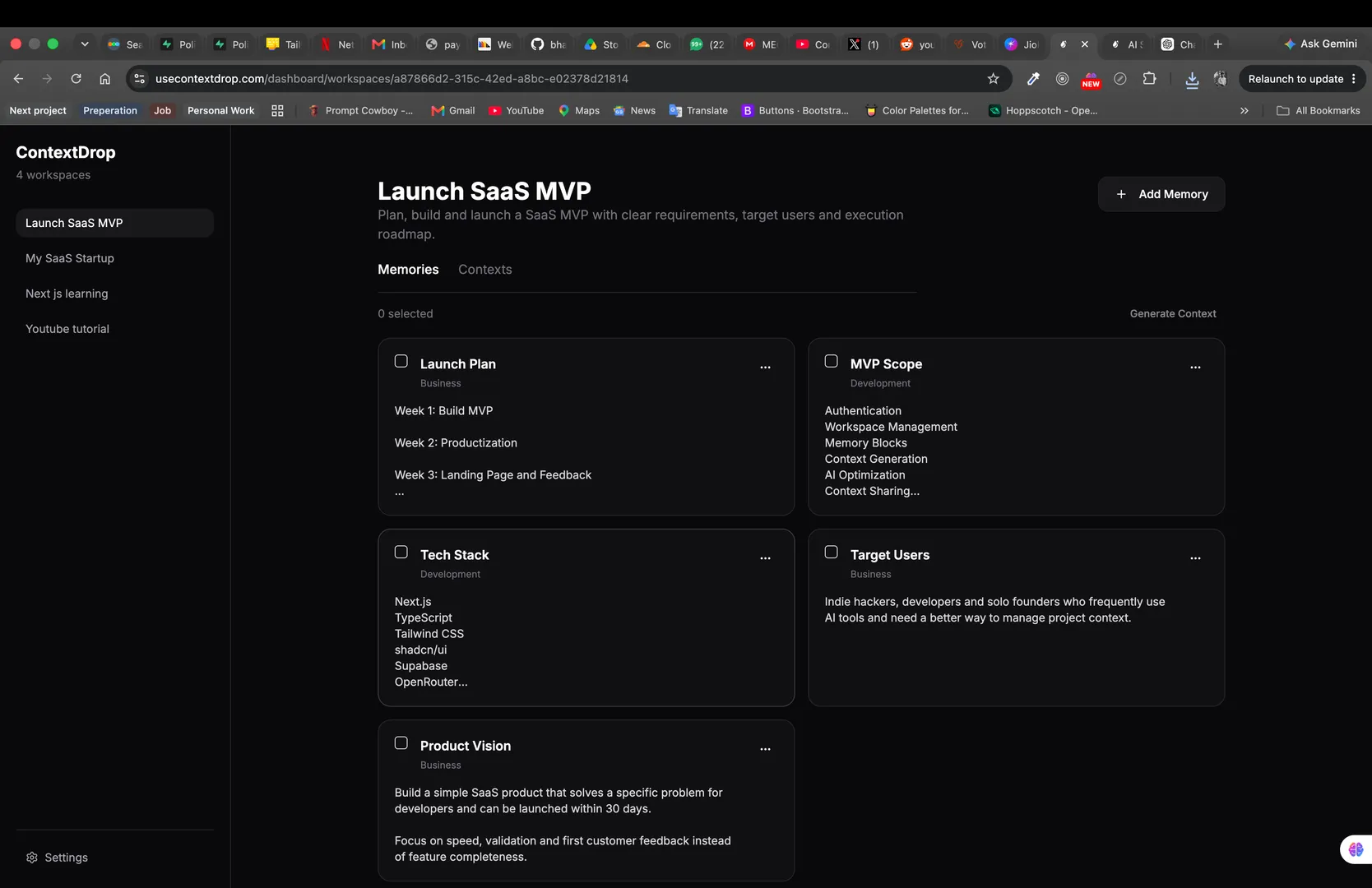Click the ContextDrop logo title
The image size is (1372, 888).
(66, 152)
